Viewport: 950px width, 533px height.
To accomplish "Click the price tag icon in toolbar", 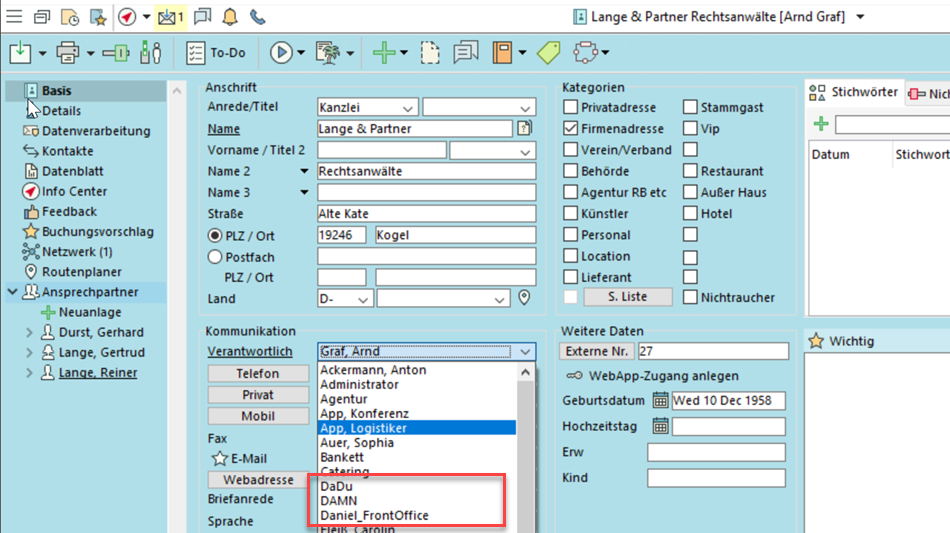I will 548,52.
